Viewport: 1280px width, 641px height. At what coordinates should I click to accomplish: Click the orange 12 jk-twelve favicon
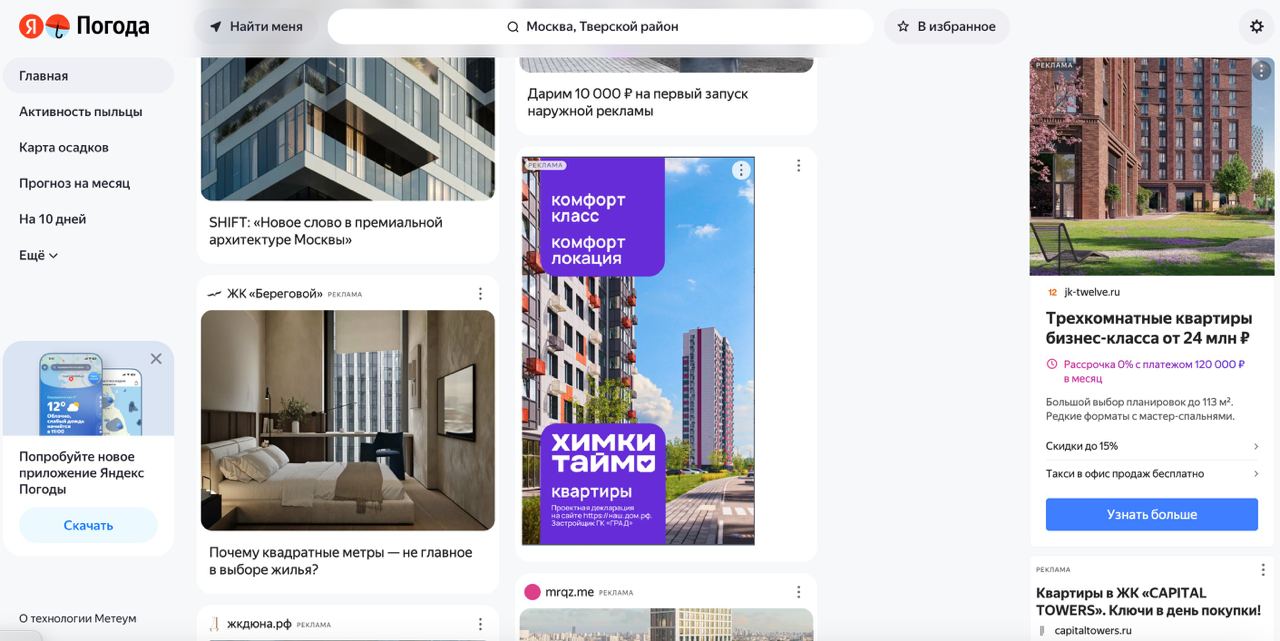pyautogui.click(x=1052, y=292)
